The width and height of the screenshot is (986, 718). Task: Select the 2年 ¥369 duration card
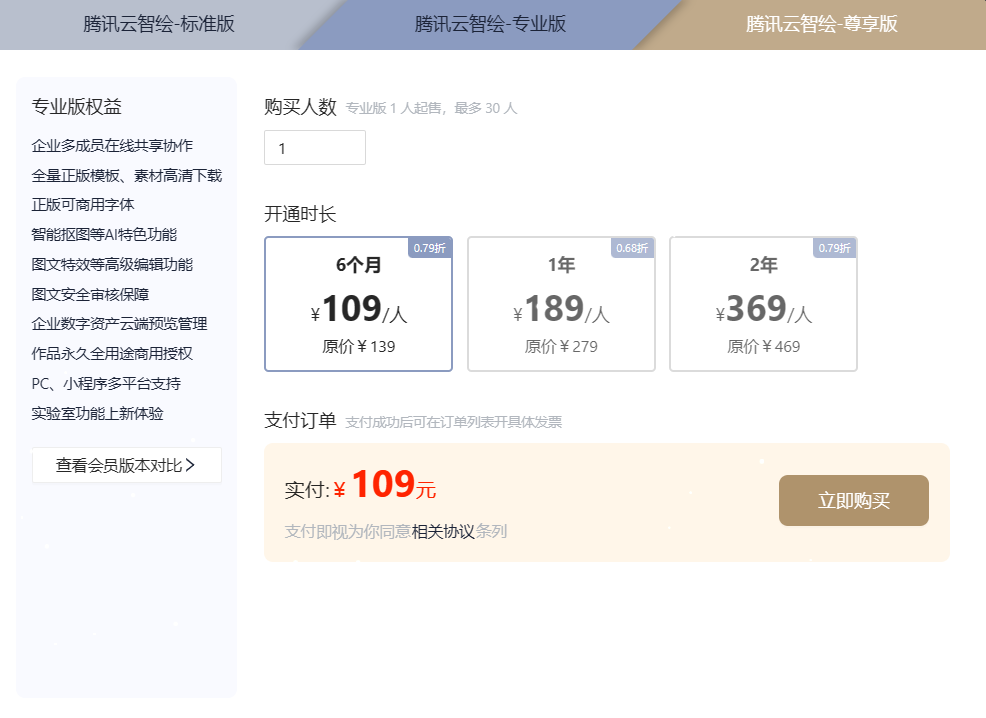click(x=763, y=304)
